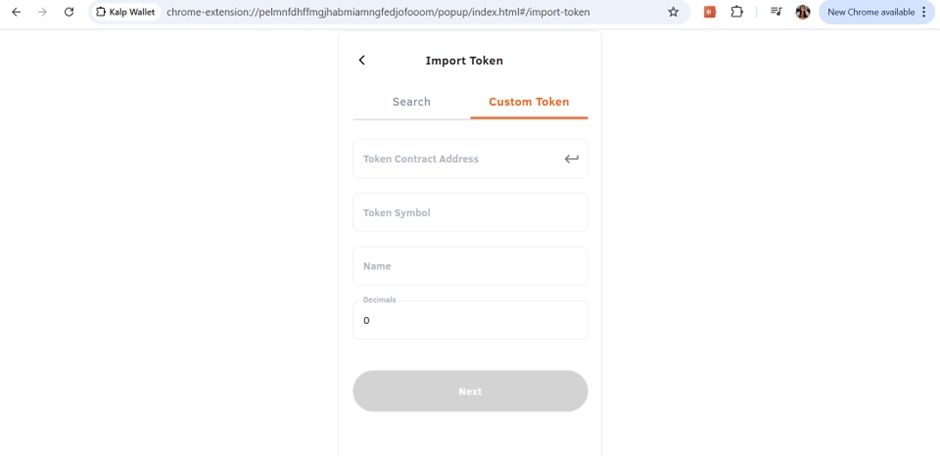Bookmark this page with the star icon
This screenshot has height=456, width=940.
pyautogui.click(x=673, y=12)
